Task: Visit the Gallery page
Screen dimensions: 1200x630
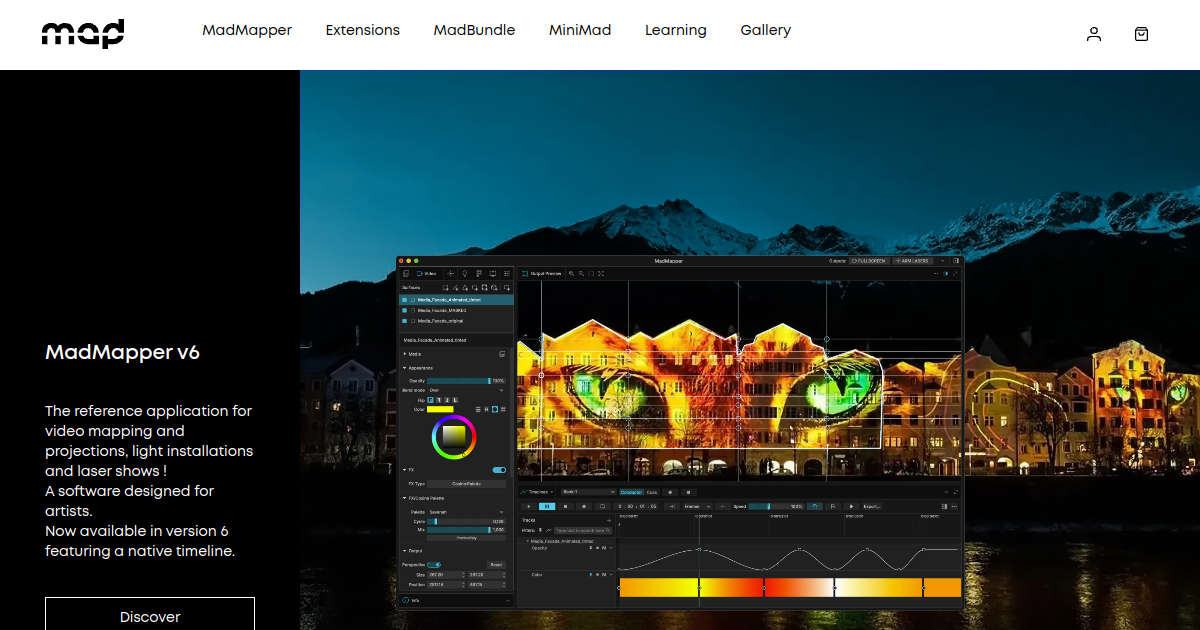Action: (766, 30)
